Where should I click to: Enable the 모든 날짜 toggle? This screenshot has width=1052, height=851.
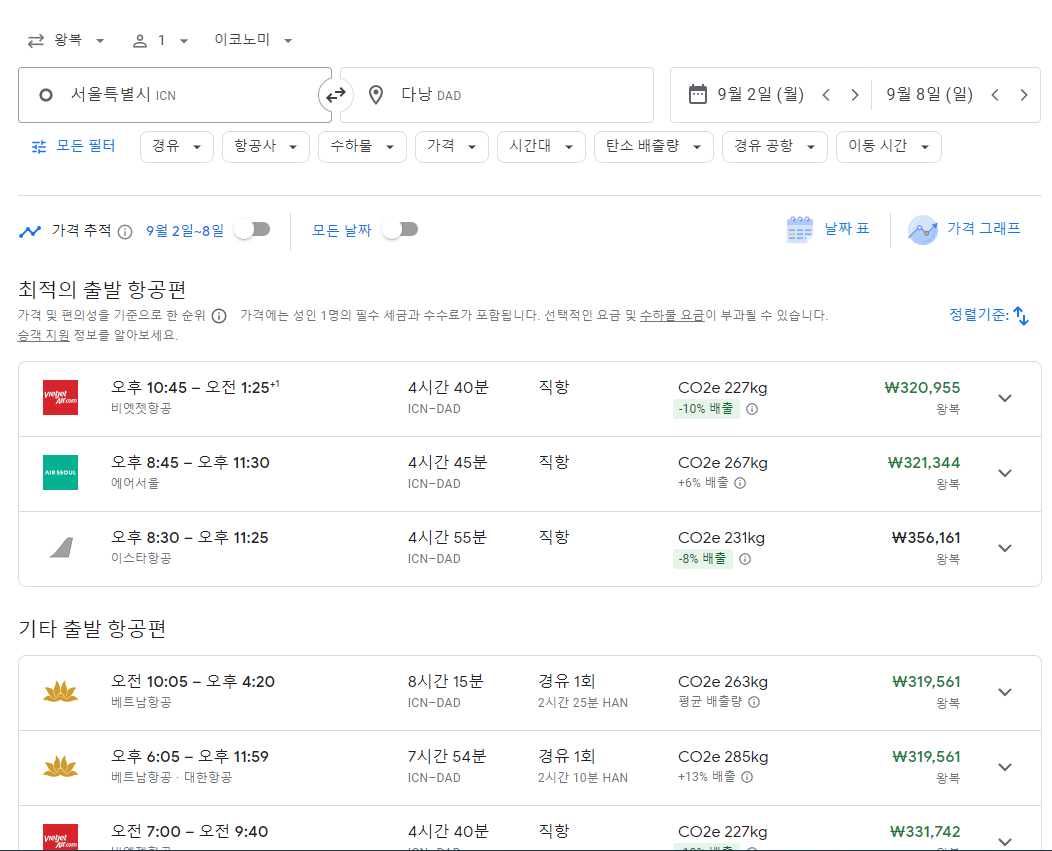[400, 229]
